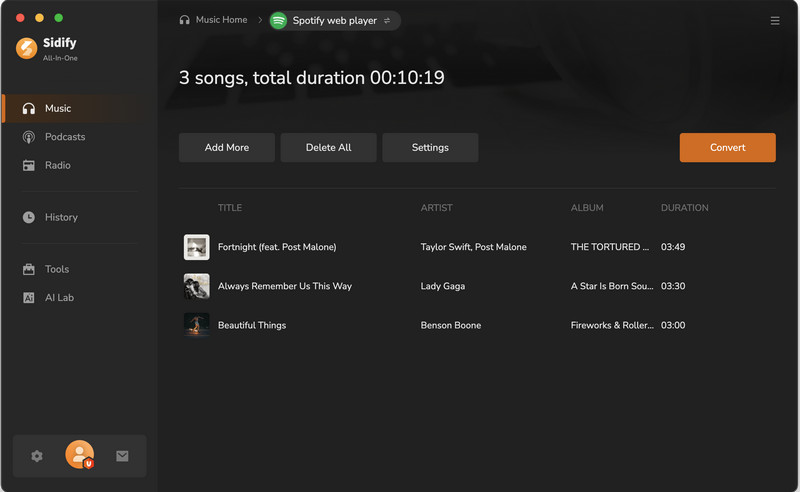Open the AI Lab section

pyautogui.click(x=59, y=298)
